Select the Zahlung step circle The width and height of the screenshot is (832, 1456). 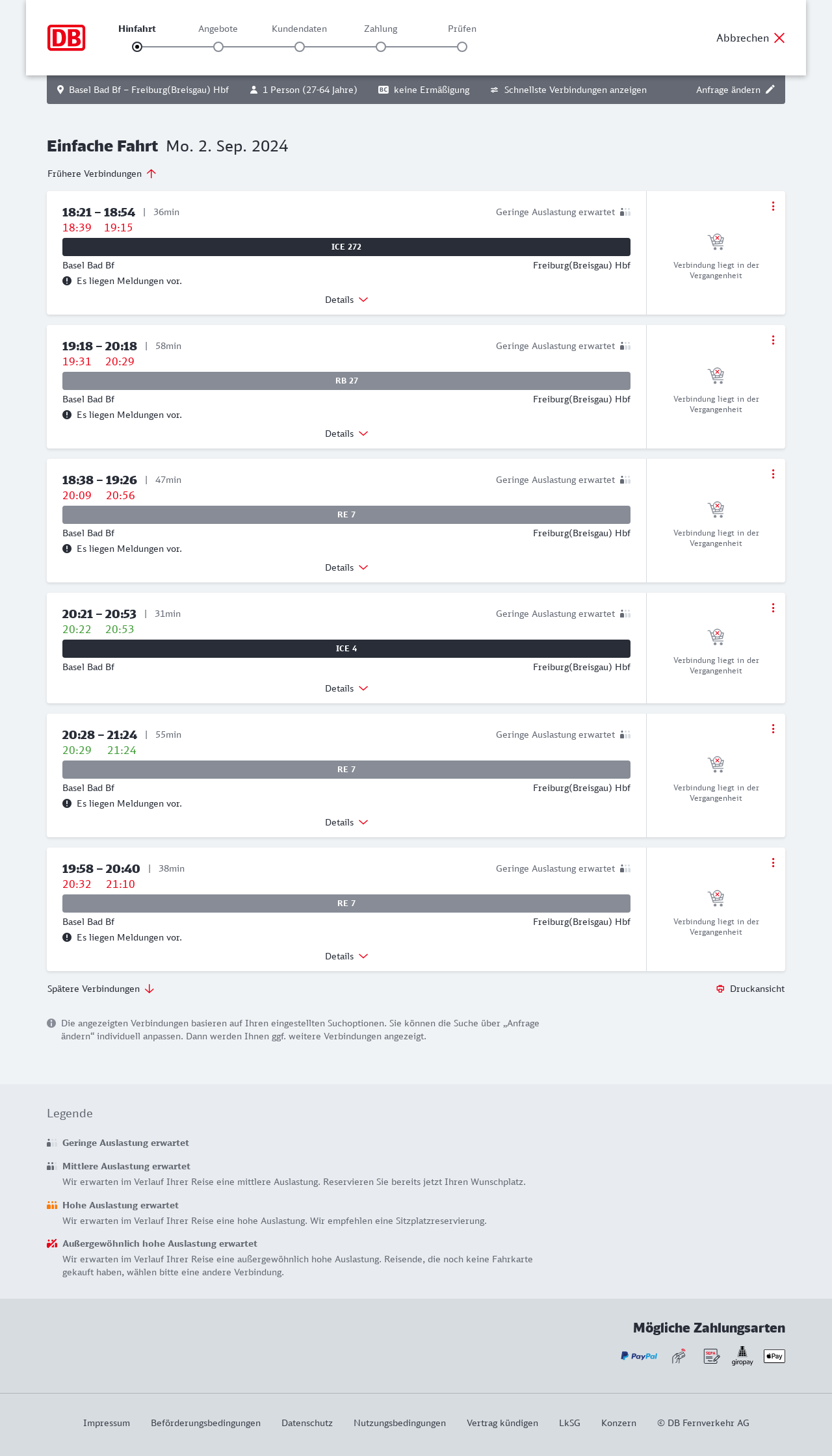coord(381,47)
